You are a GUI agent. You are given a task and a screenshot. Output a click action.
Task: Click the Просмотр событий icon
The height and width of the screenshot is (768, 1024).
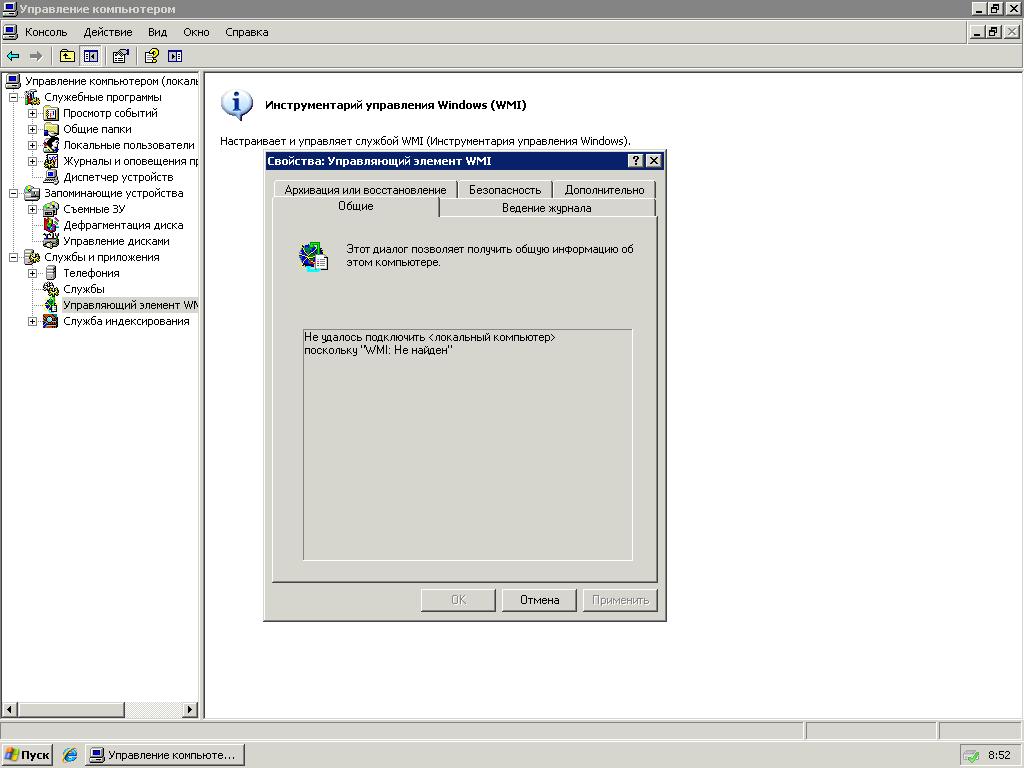pos(51,114)
